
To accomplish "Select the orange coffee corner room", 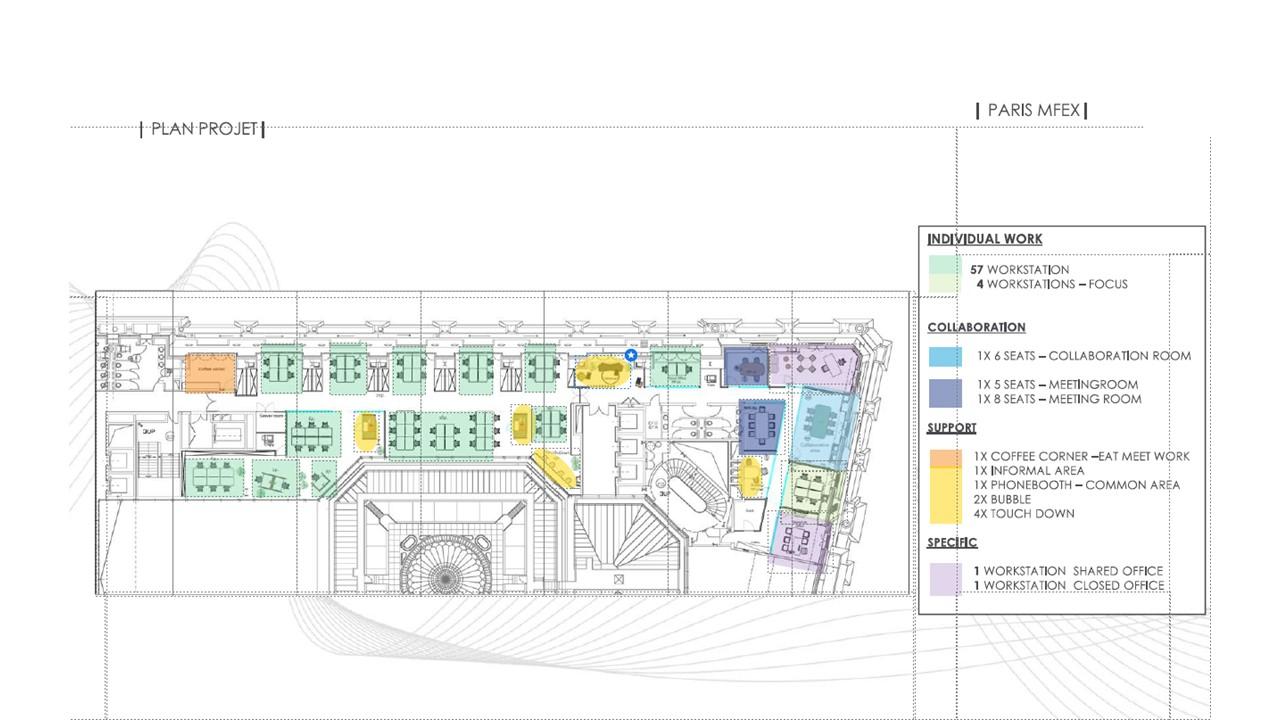I will pyautogui.click(x=210, y=369).
